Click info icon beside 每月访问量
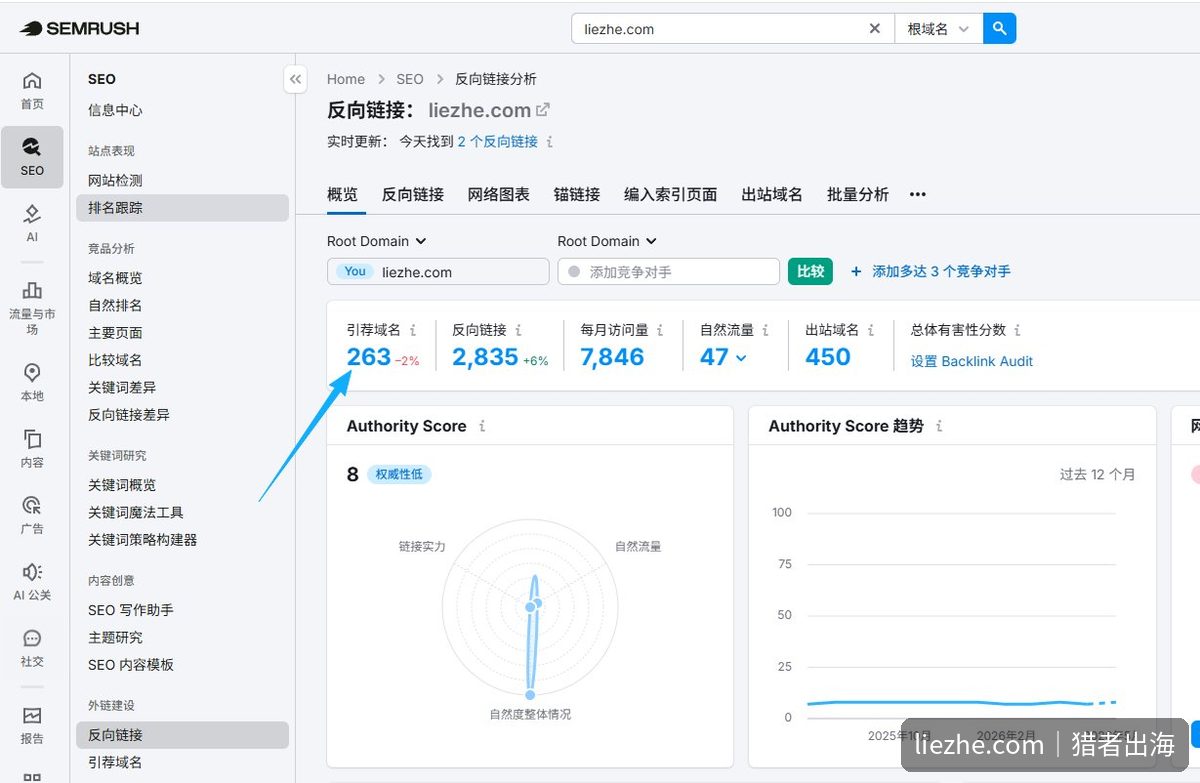Image resolution: width=1200 pixels, height=783 pixels. pos(660,330)
